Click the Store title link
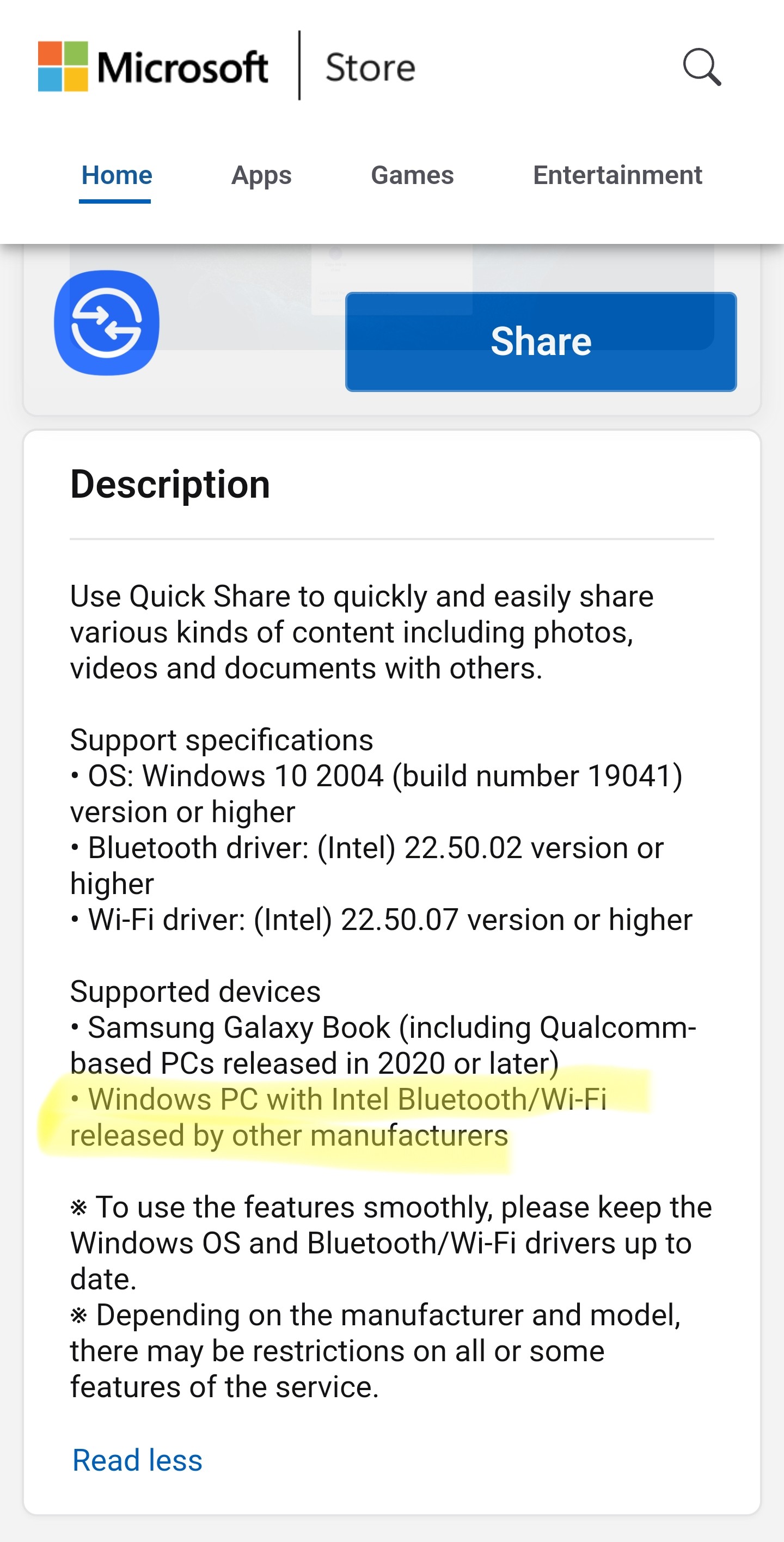The width and height of the screenshot is (784, 1542). click(x=370, y=67)
